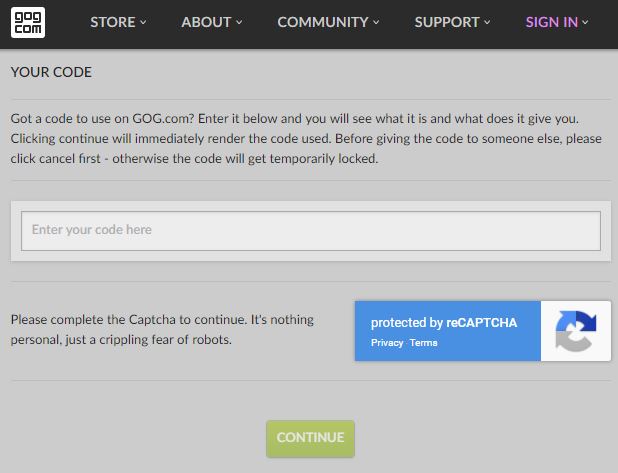Click the GOG.com logo
This screenshot has width=618, height=473.
[x=28, y=22]
